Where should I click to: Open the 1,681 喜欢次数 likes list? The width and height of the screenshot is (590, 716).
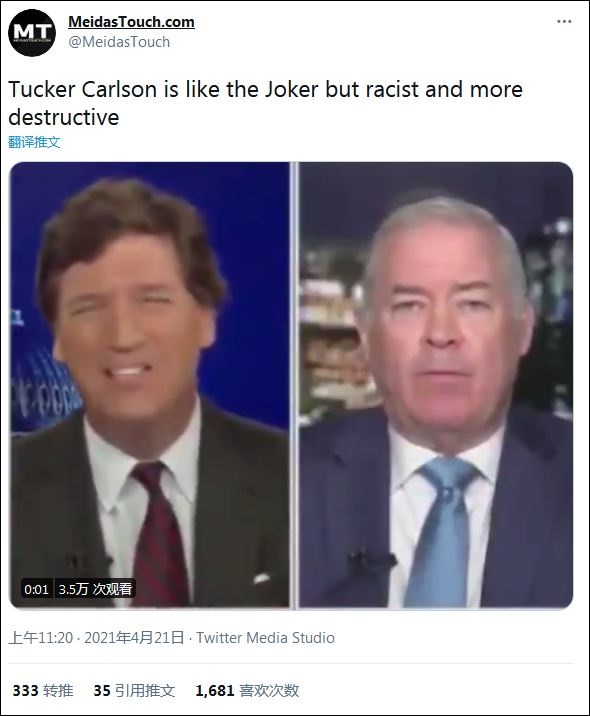pyautogui.click(x=247, y=690)
